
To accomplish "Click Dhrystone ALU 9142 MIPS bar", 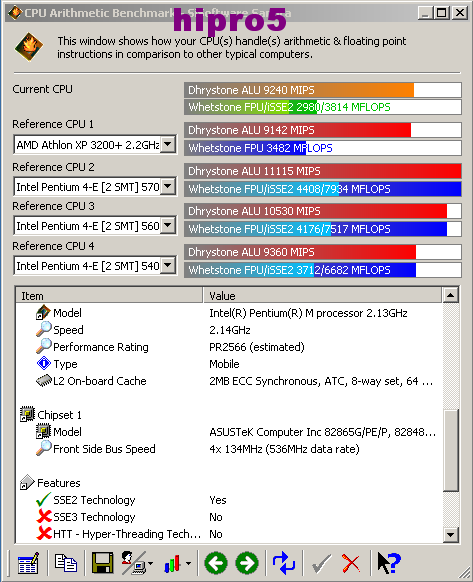I will 323,130.
